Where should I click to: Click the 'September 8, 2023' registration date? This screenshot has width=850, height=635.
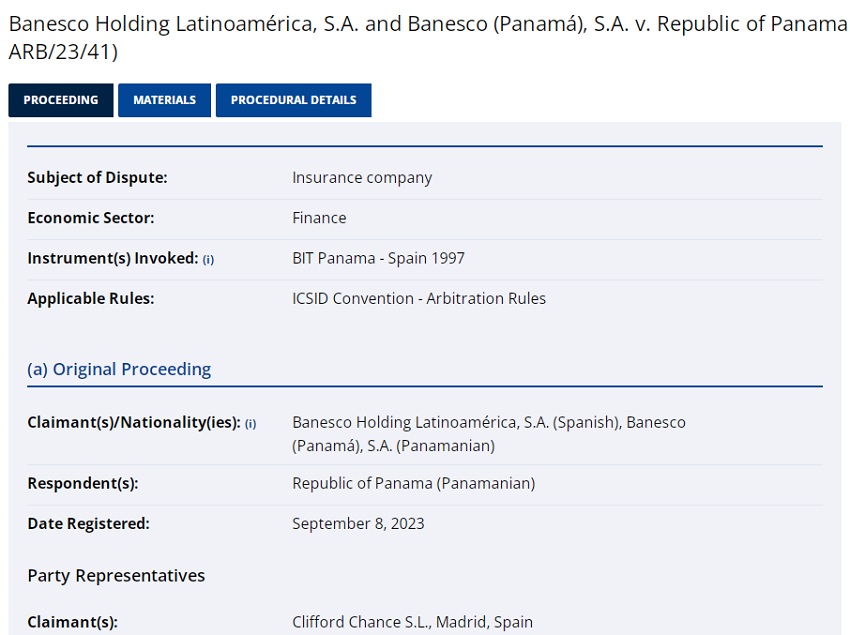[358, 524]
